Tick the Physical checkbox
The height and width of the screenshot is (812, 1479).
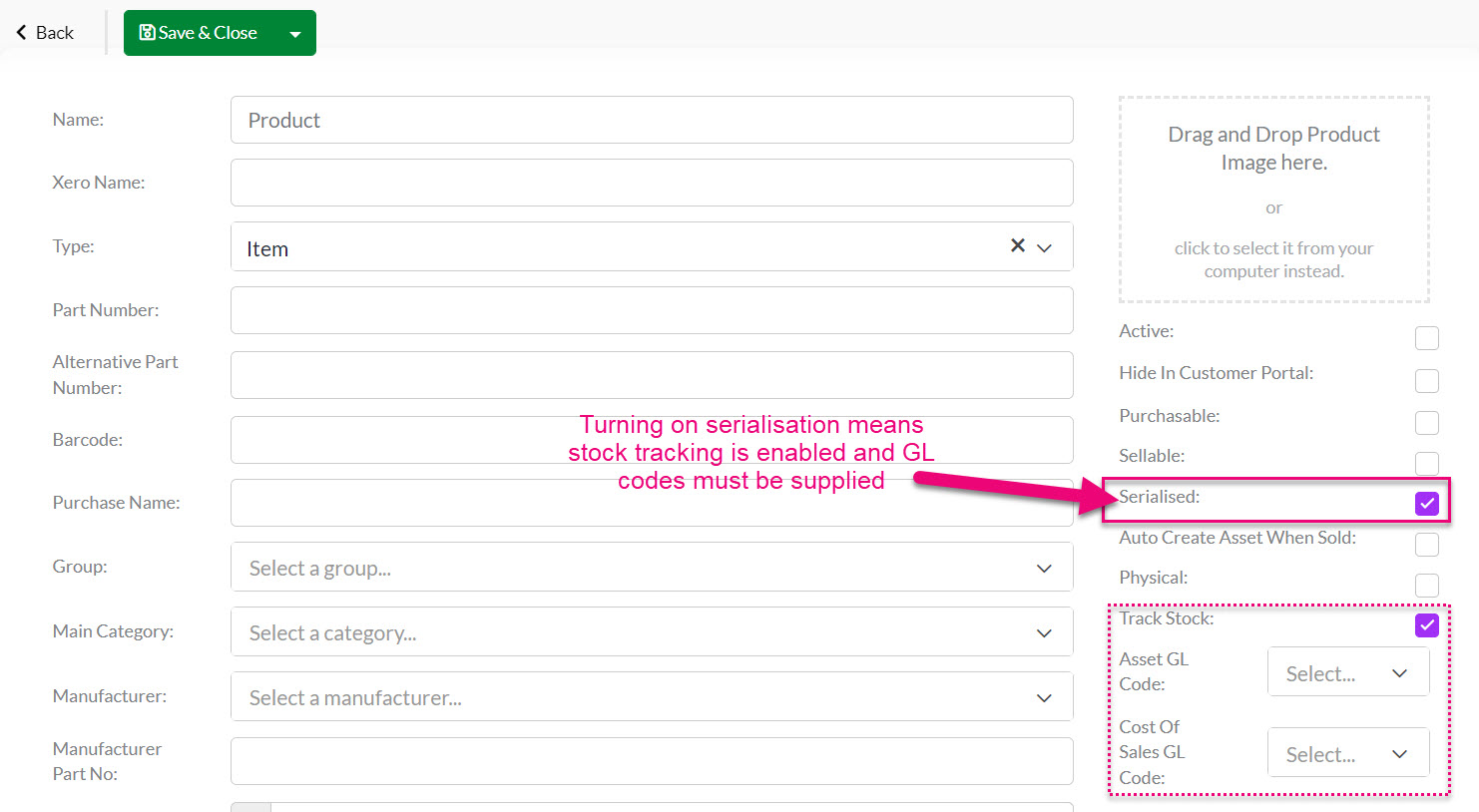(1427, 585)
